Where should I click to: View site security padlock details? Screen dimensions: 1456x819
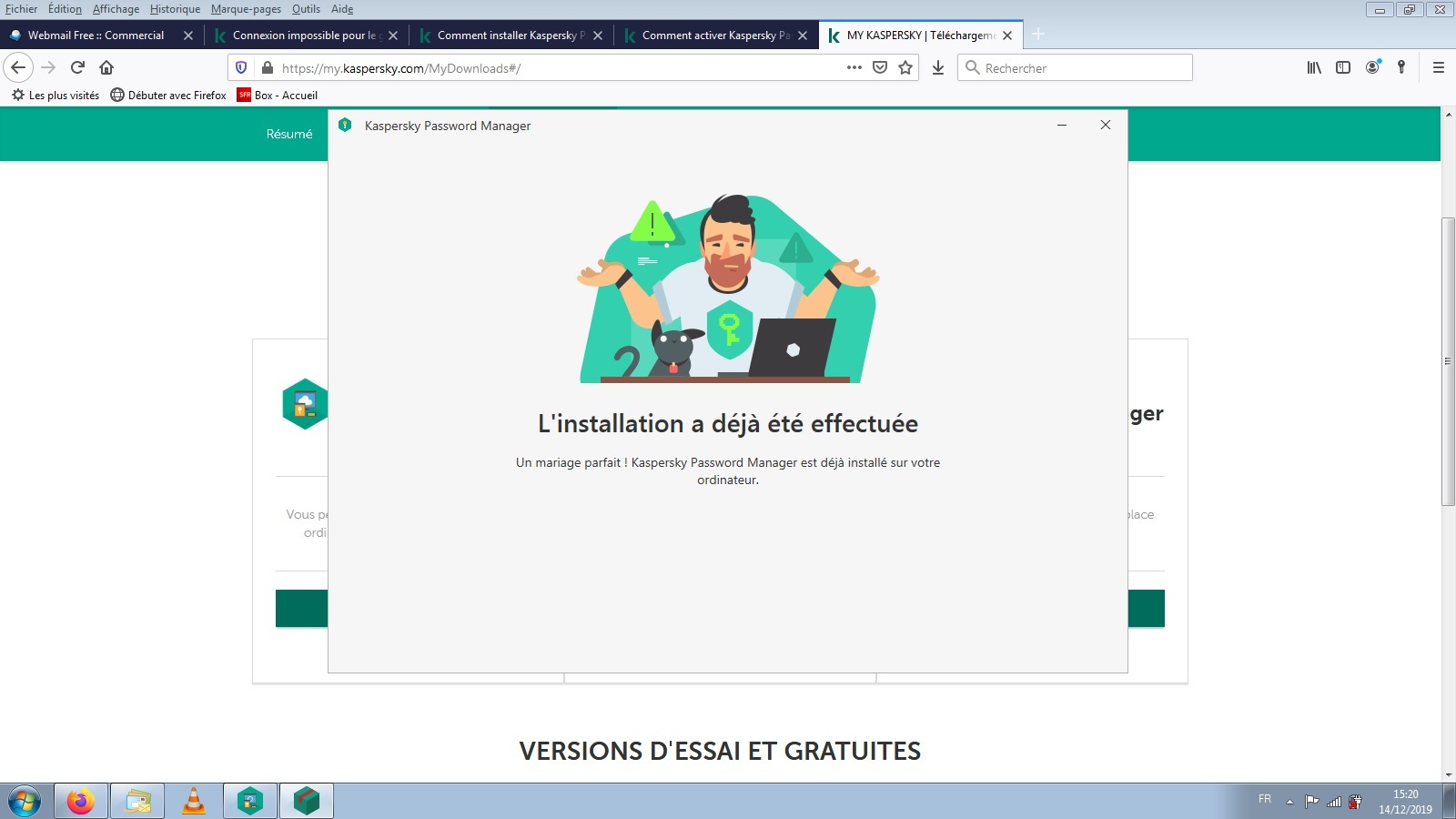(268, 67)
